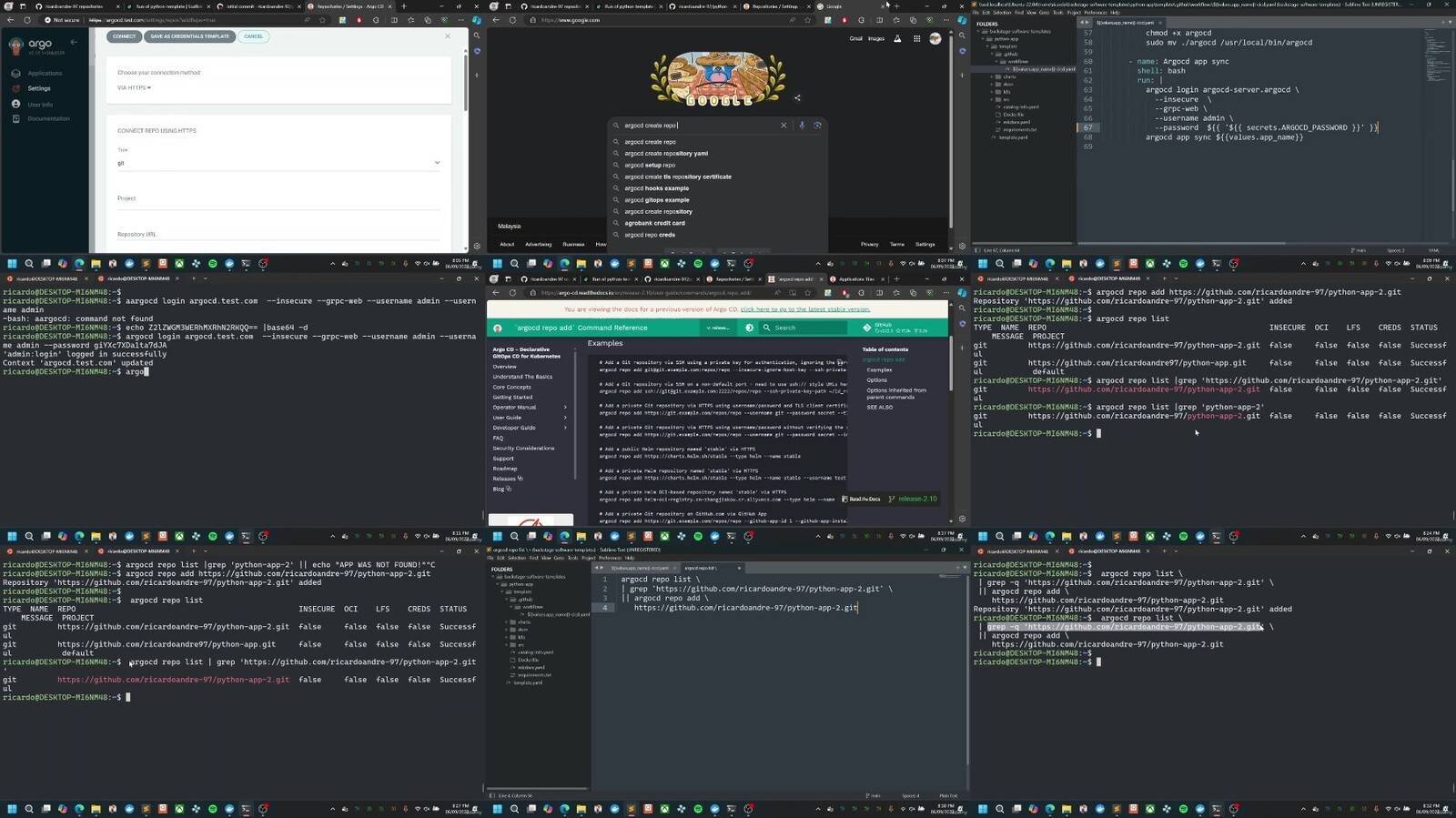Open the GitHub repository link in Argo docs
The width and height of the screenshot is (1456, 818).
pos(895,328)
